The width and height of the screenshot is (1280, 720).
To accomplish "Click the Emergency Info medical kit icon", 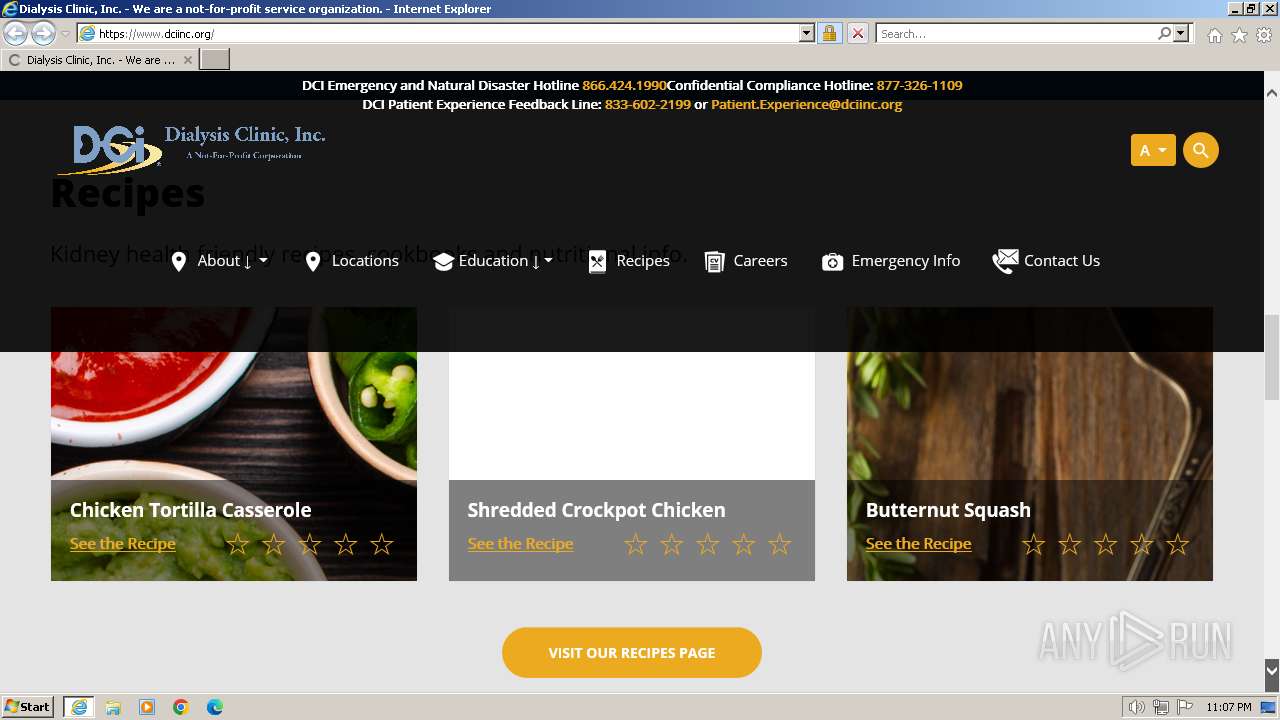I will click(832, 262).
